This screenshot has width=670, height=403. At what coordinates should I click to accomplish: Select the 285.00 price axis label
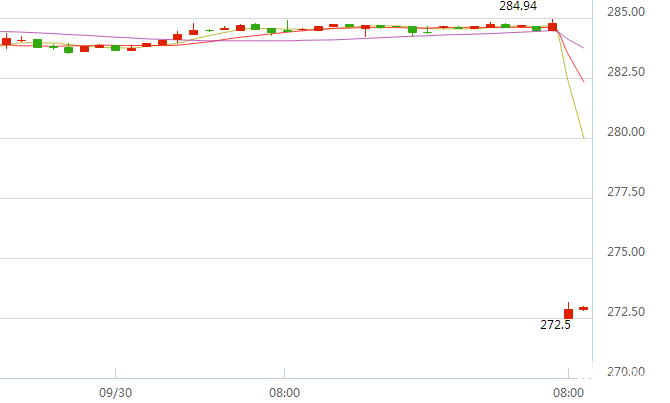click(626, 12)
